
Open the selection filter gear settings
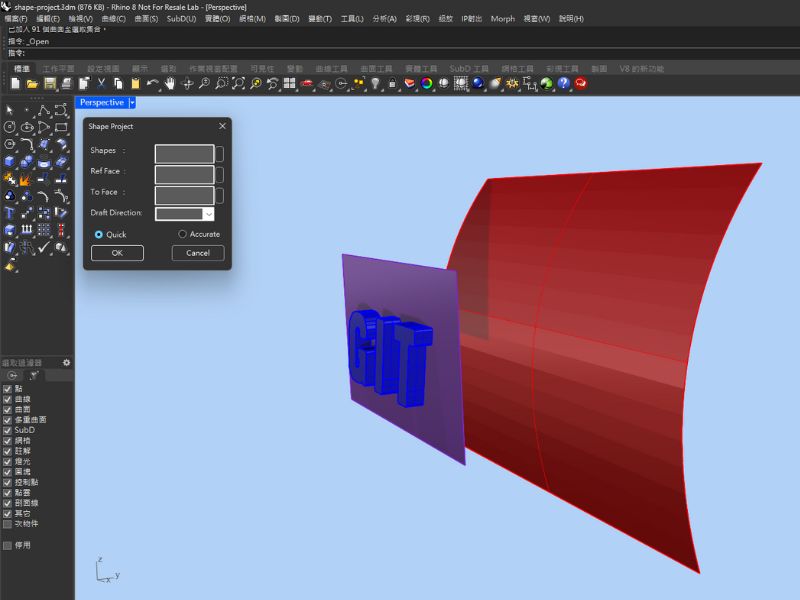click(x=67, y=362)
